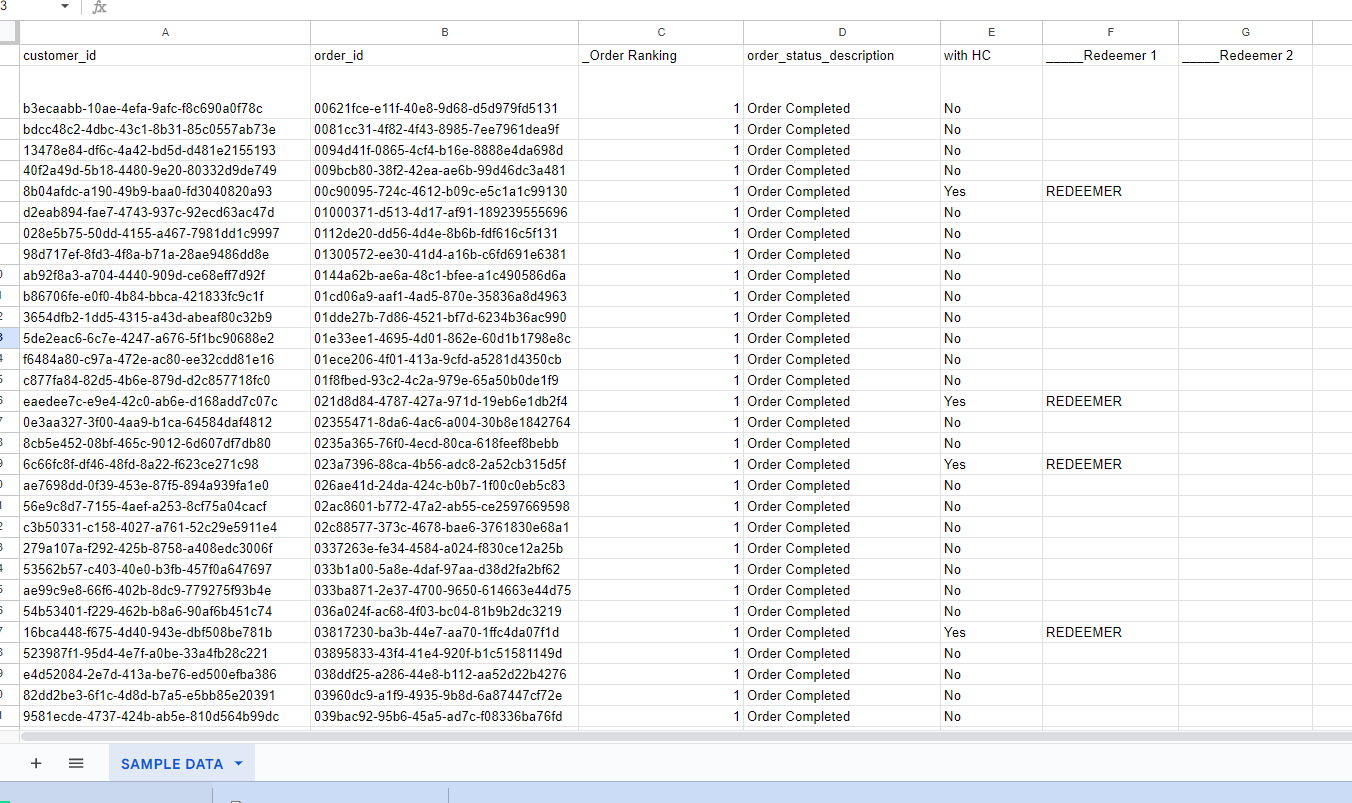This screenshot has height=803, width=1352.
Task: Open the SAMPLE DATA tab dropdown arrow
Action: (238, 764)
